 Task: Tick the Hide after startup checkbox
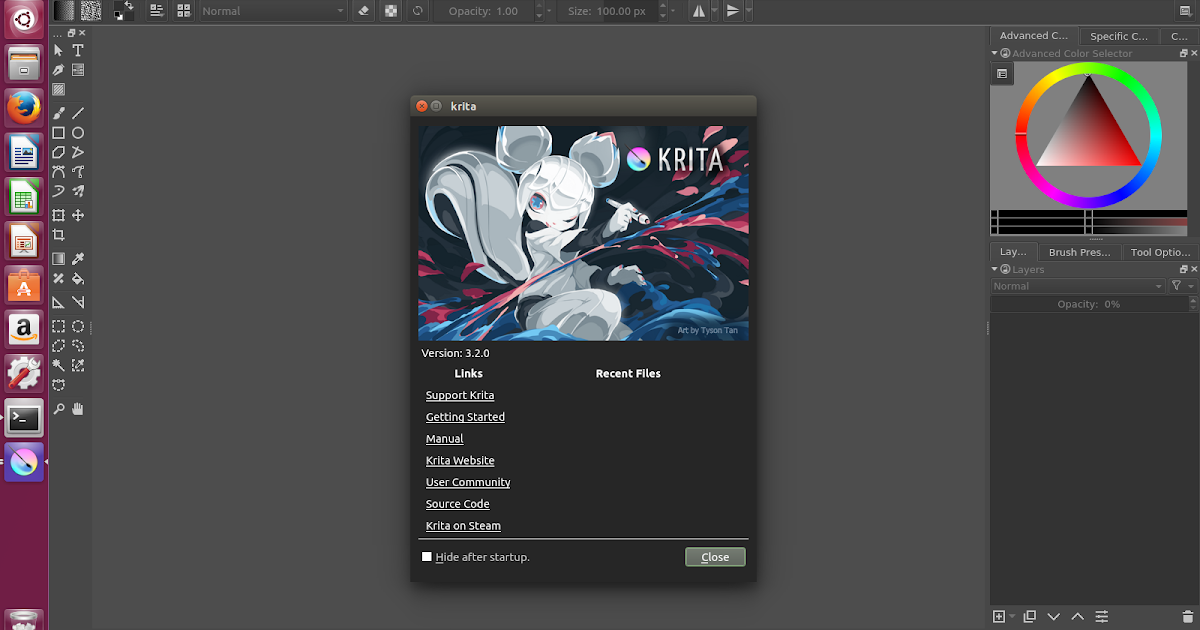click(x=427, y=557)
